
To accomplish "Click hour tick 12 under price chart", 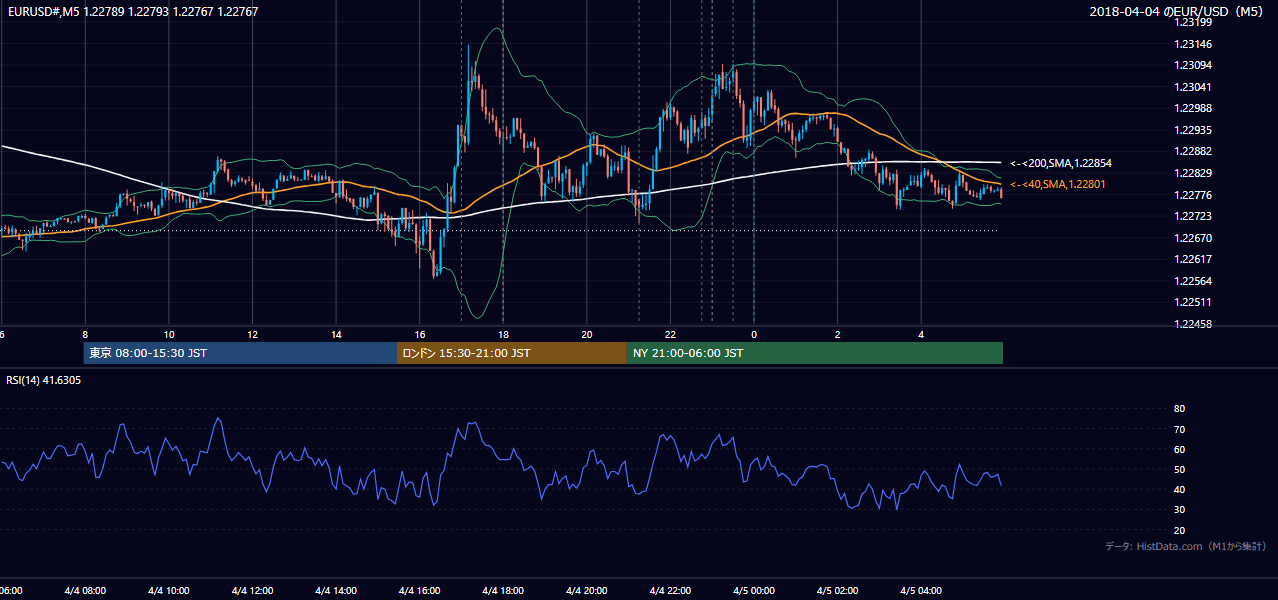I will [253, 335].
